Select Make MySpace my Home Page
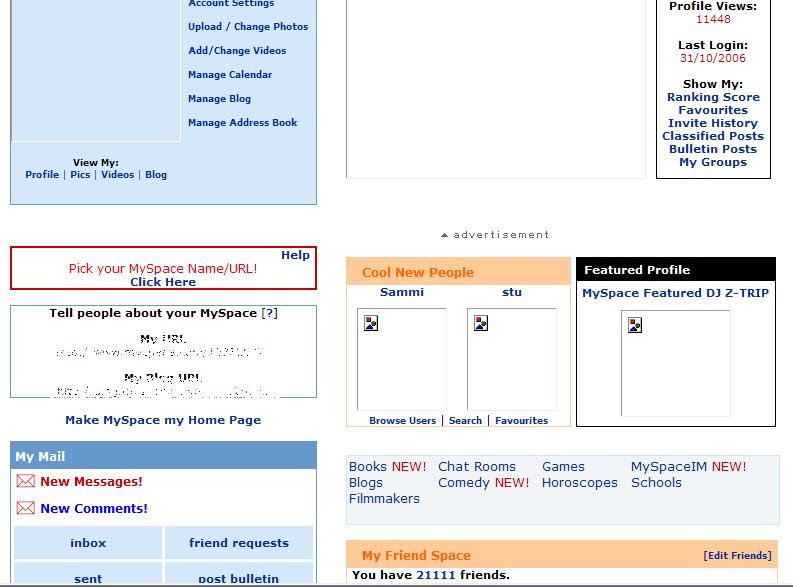793x587 pixels. click(163, 420)
